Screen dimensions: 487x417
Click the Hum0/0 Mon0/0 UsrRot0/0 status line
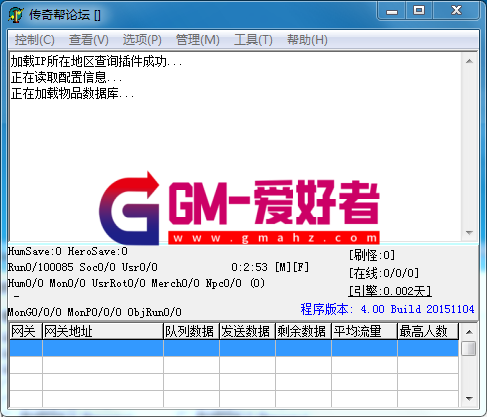pyautogui.click(x=136, y=283)
